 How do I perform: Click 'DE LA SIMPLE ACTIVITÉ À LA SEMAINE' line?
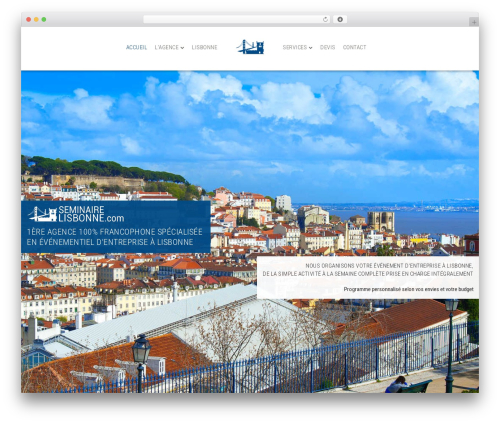coord(368,274)
